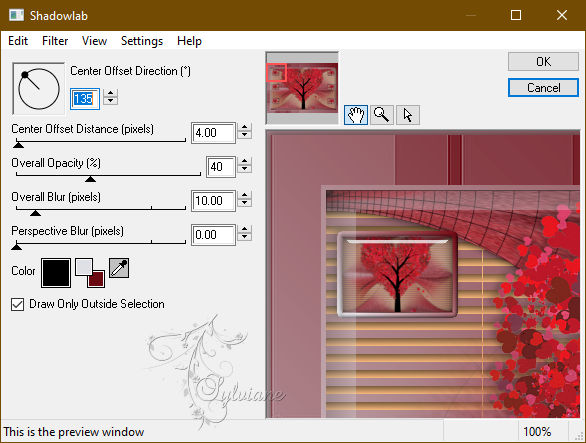This screenshot has width=586, height=443.
Task: Toggle Draw Only Outside Selection checkbox
Action: point(18,304)
